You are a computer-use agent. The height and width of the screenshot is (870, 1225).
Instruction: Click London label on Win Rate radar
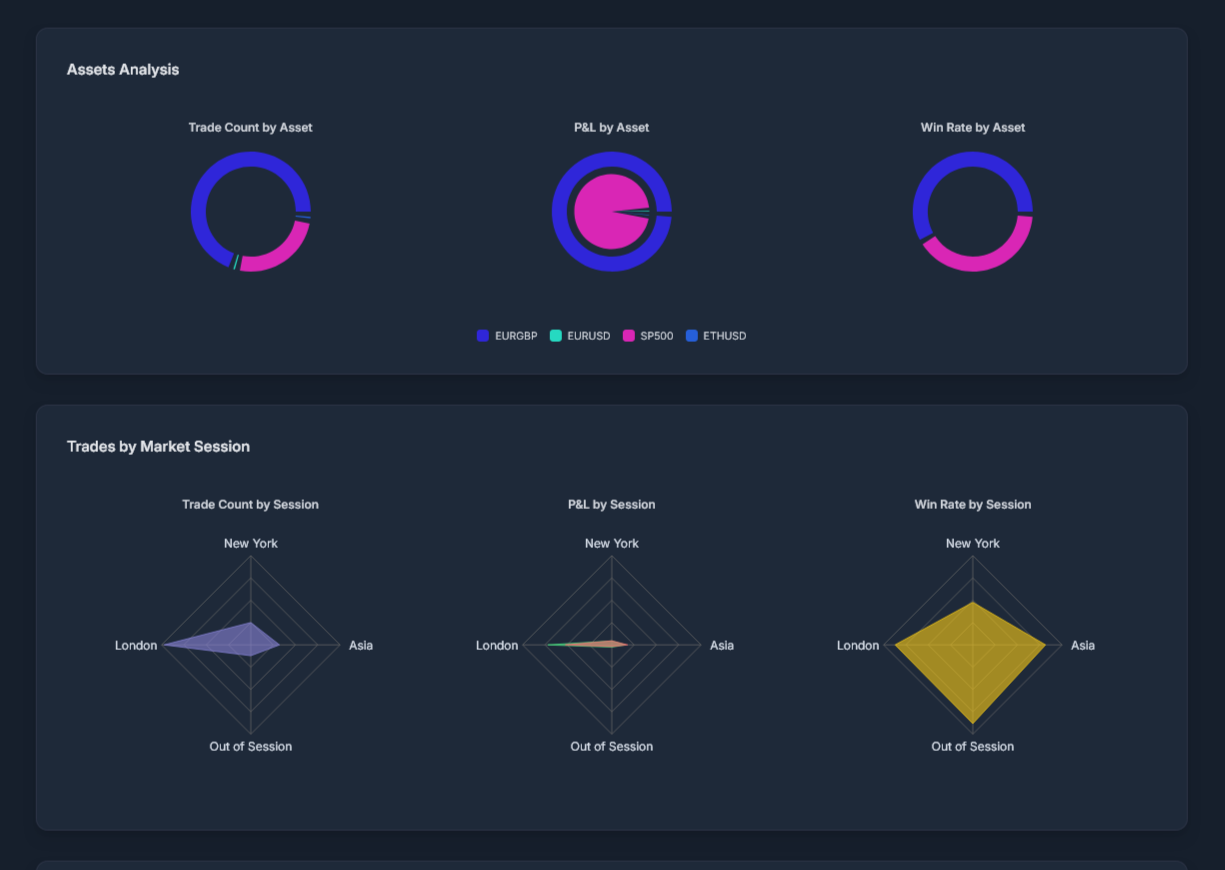[858, 645]
